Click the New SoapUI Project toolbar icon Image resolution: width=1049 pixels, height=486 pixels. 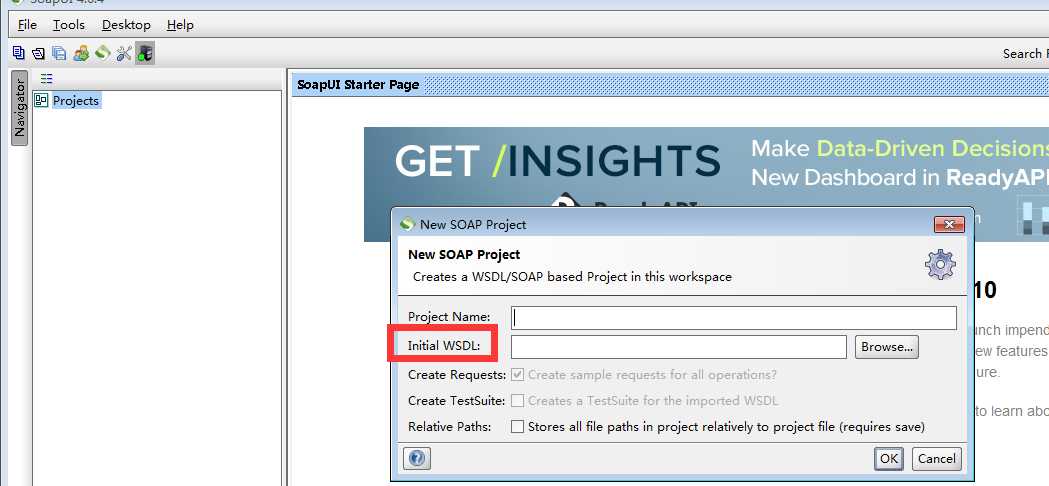click(x=19, y=53)
